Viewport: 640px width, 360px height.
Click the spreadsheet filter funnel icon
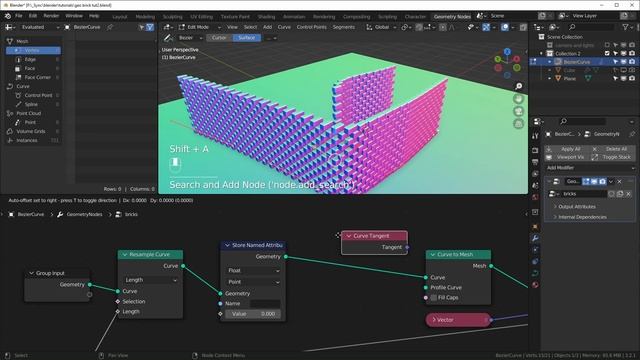pyautogui.click(x=150, y=27)
